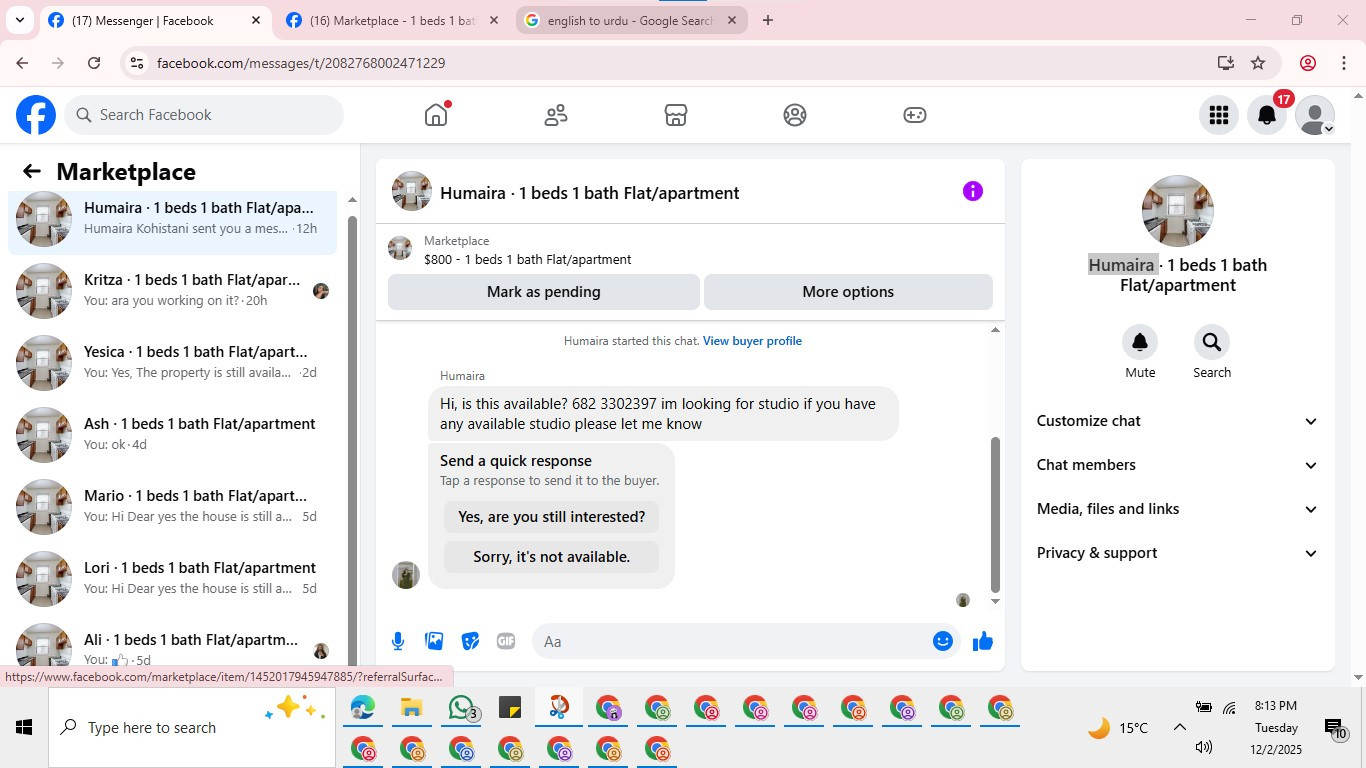Click the Windows taskbar search box
Image resolution: width=1366 pixels, height=768 pixels.
point(192,727)
